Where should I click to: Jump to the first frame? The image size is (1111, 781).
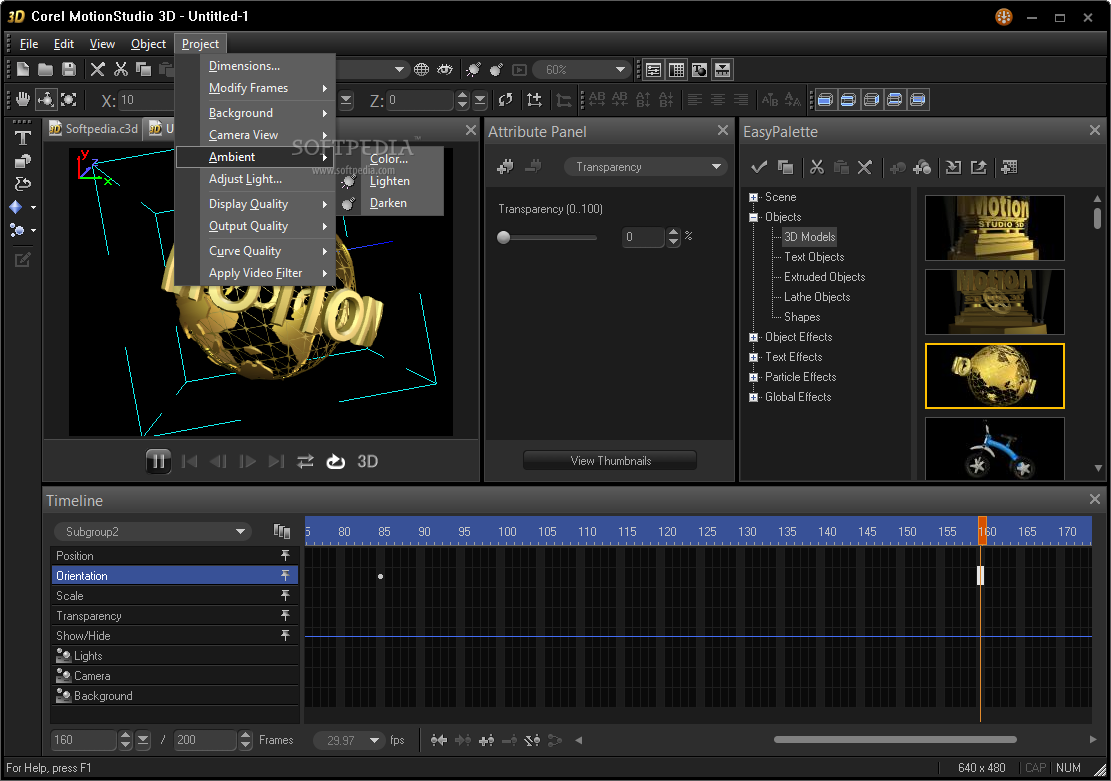[189, 461]
